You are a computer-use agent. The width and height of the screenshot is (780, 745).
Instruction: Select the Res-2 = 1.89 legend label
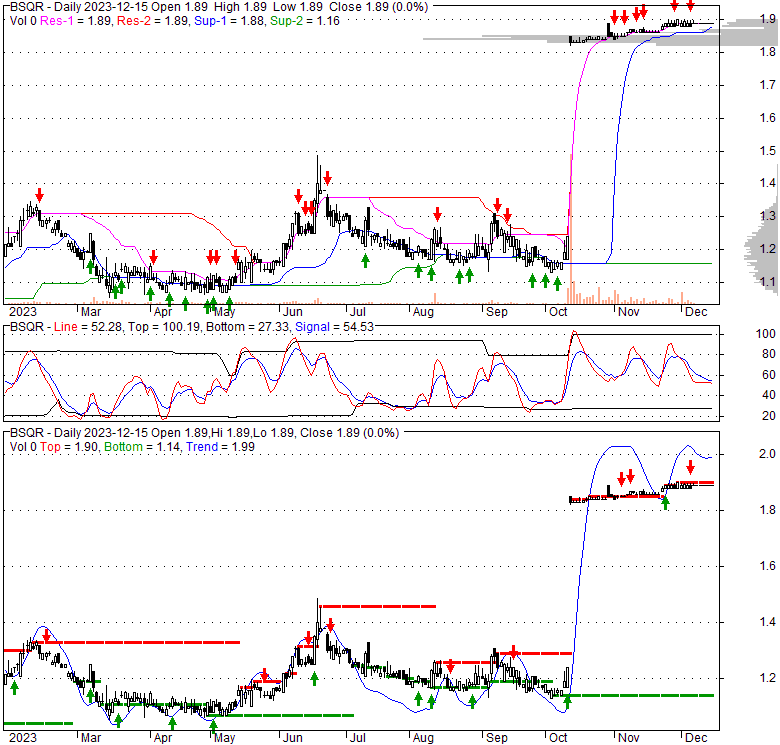[x=153, y=21]
